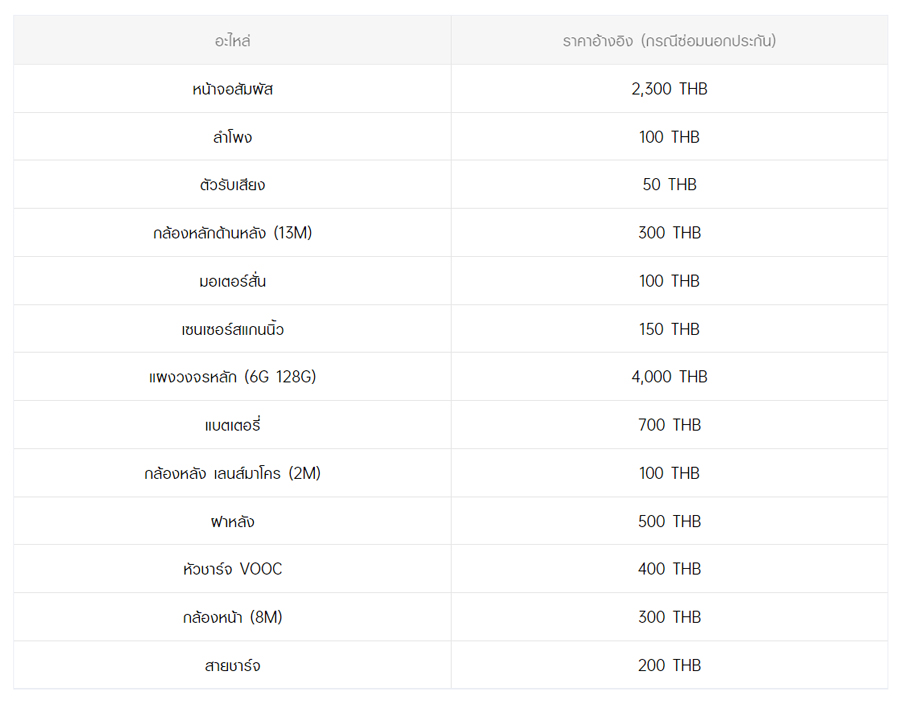The height and width of the screenshot is (702, 900).
Task: Select กล้องหลักด้านหลัง (13M) cell
Action: click(x=232, y=233)
